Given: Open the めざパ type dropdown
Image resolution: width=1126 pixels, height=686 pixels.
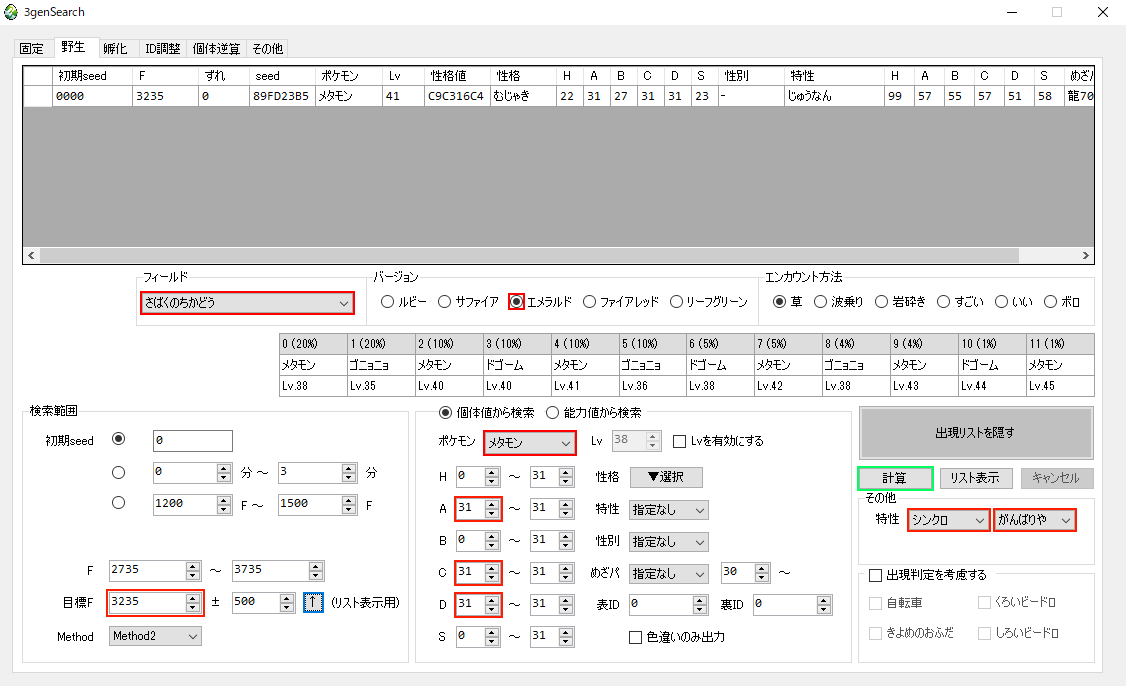Looking at the screenshot, I should tap(669, 573).
